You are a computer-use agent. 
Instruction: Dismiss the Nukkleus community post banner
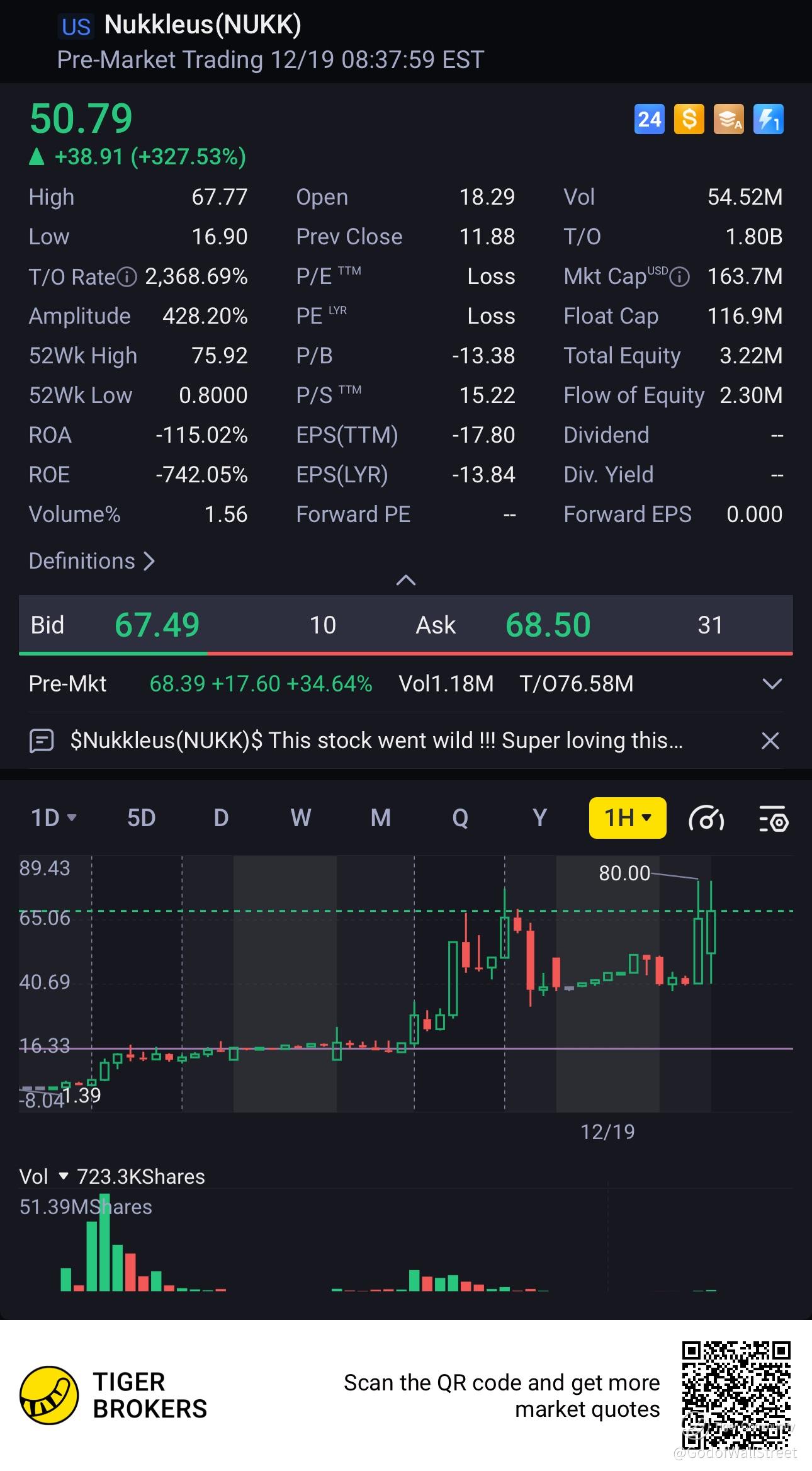point(770,741)
